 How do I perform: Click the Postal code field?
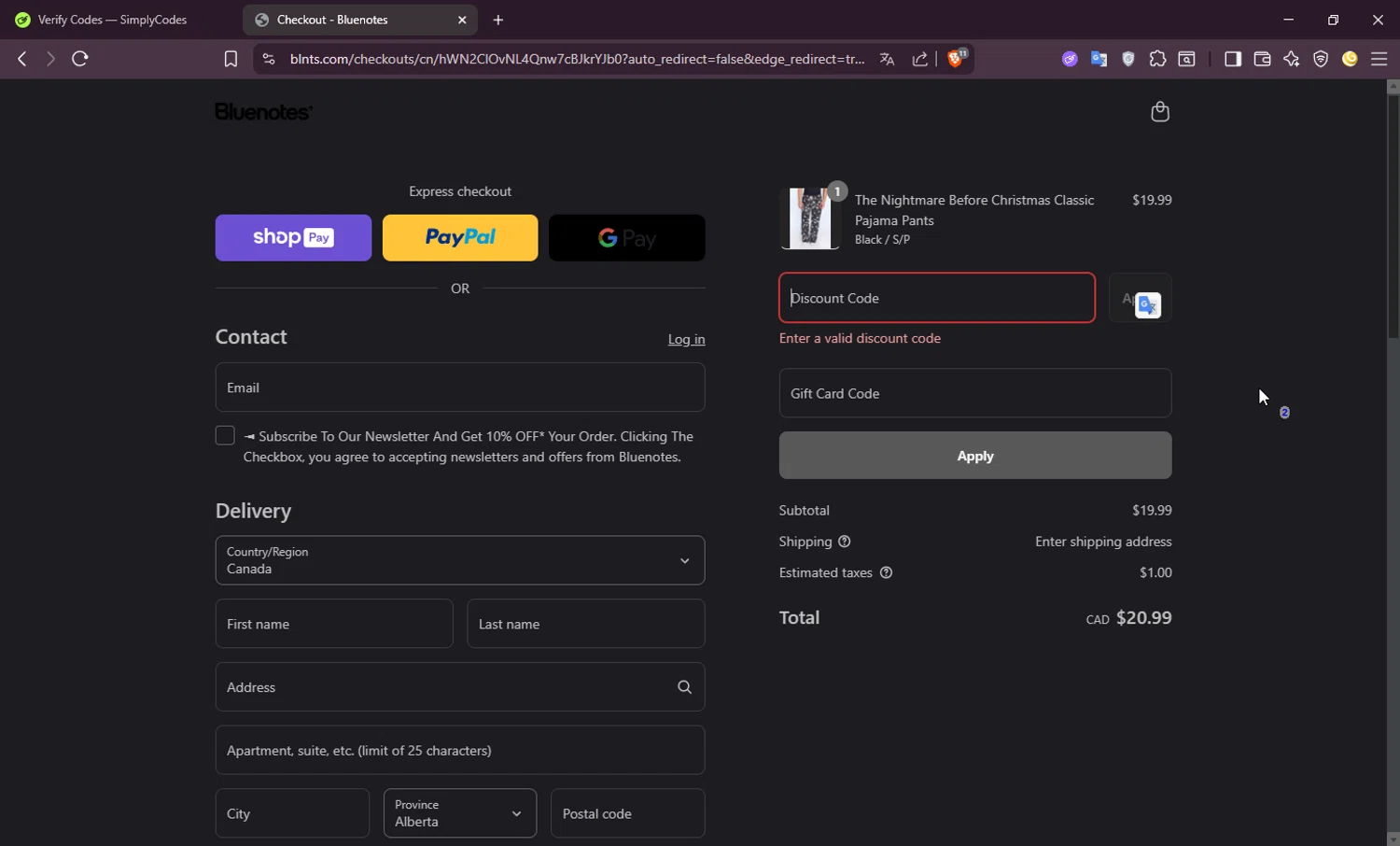tap(628, 813)
